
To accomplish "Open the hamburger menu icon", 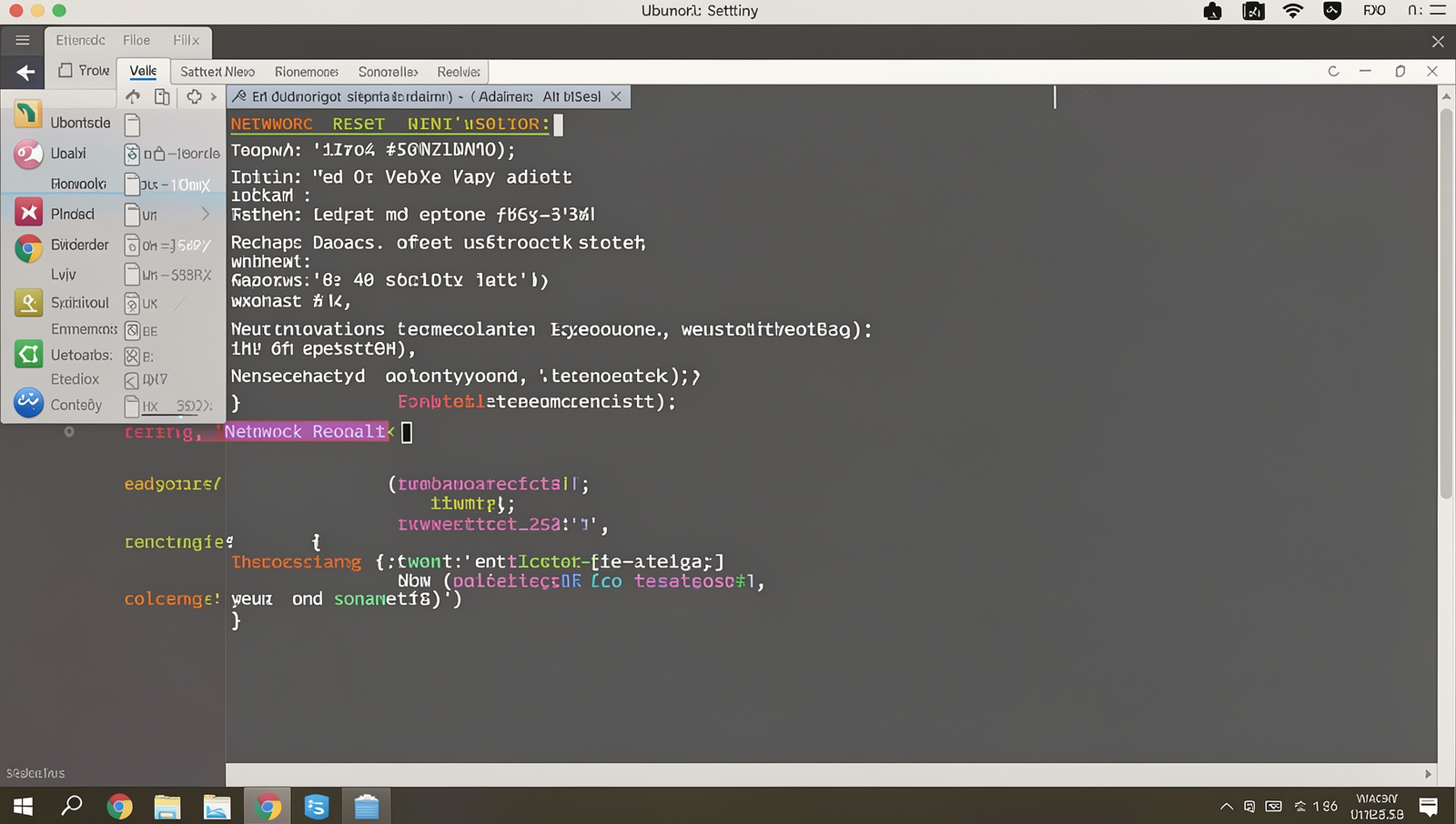I will [x=22, y=40].
